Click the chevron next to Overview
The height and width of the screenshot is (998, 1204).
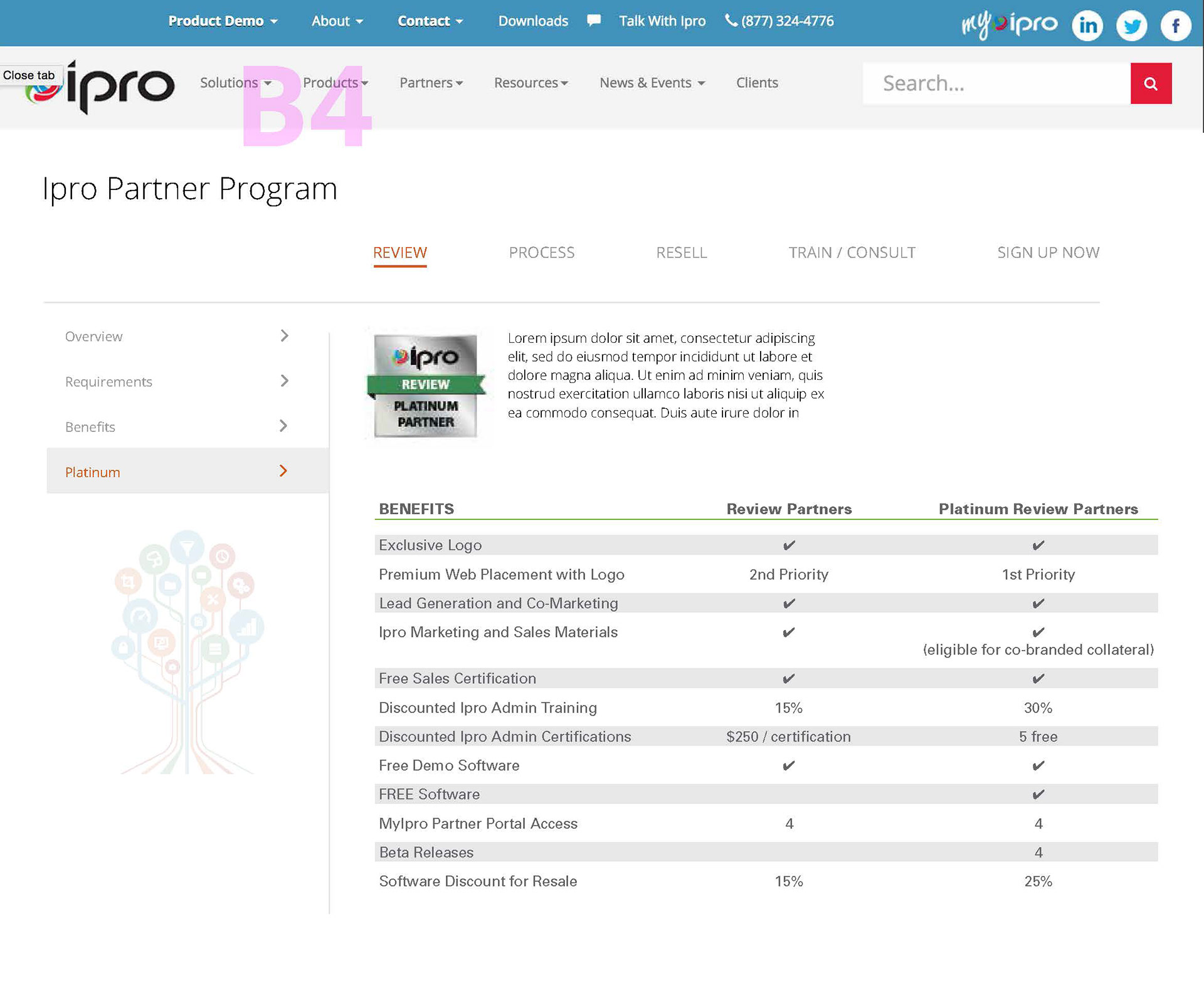[x=285, y=336]
